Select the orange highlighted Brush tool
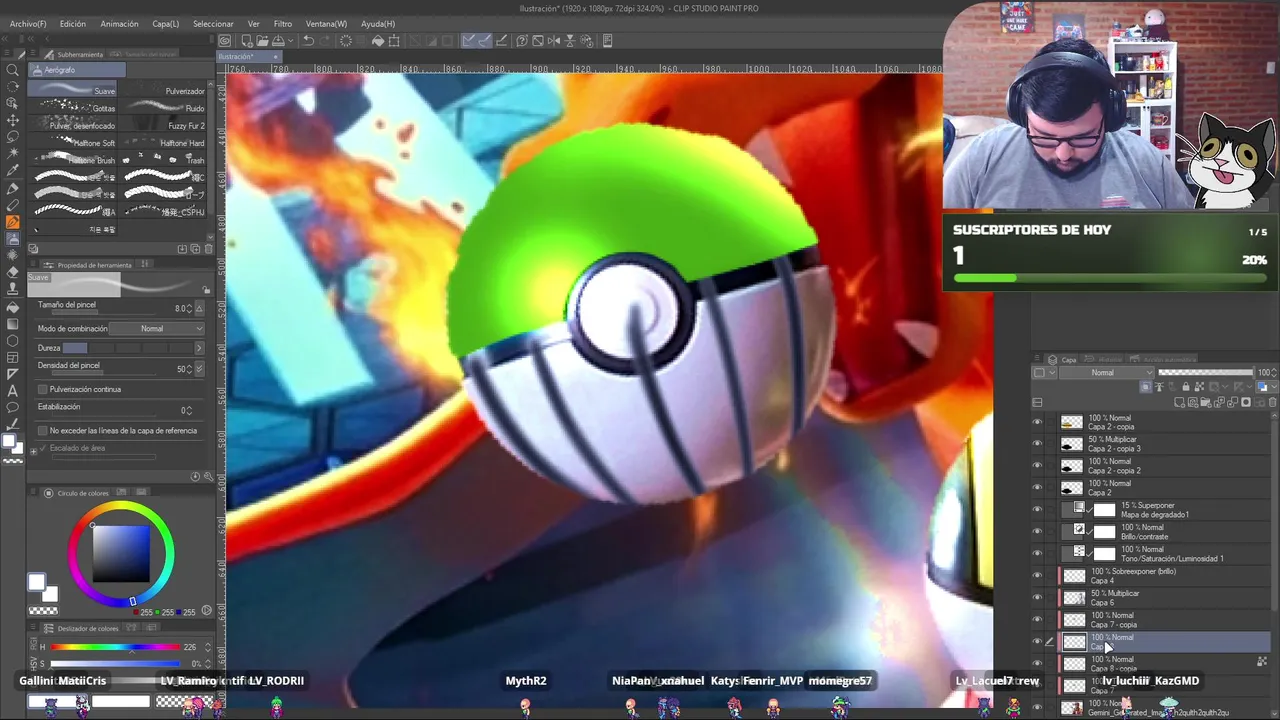The height and width of the screenshot is (720, 1280). click(13, 222)
